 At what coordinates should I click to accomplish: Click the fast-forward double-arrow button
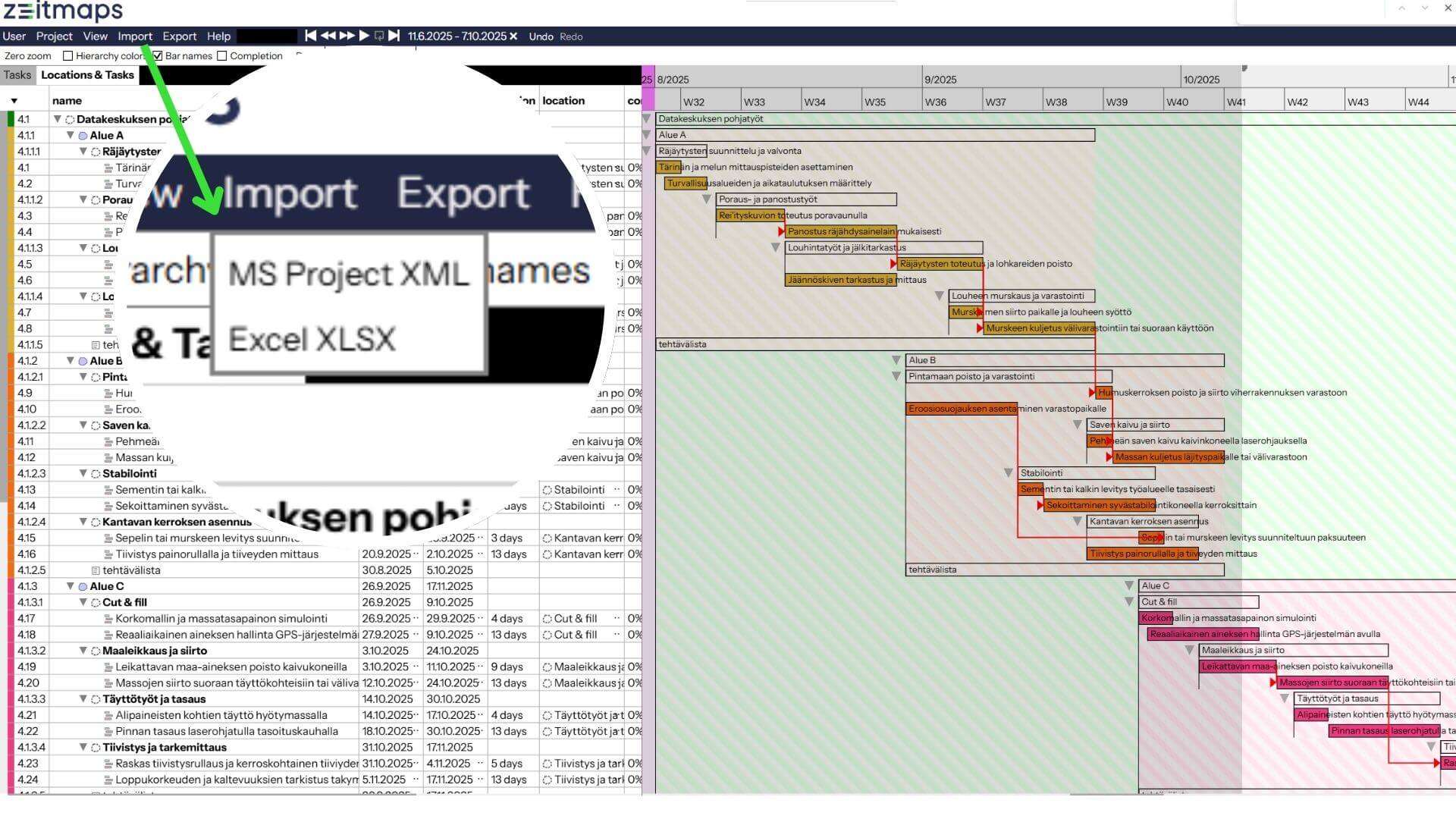pyautogui.click(x=347, y=36)
